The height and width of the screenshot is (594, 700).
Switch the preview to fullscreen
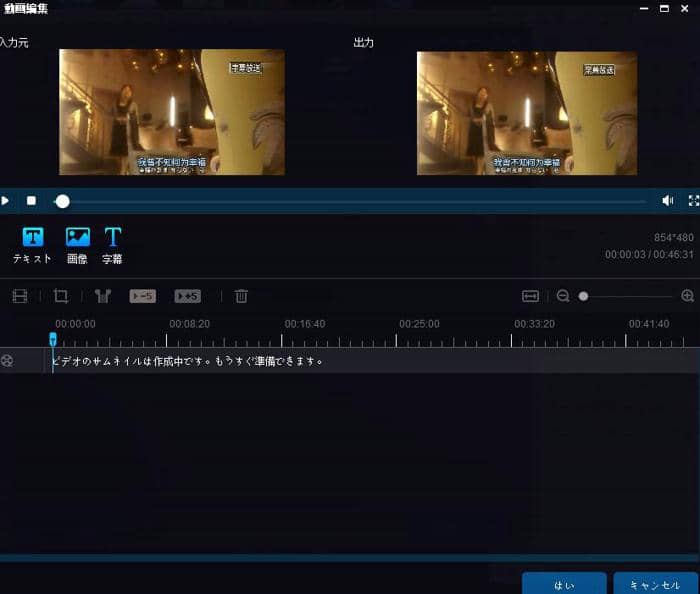694,201
